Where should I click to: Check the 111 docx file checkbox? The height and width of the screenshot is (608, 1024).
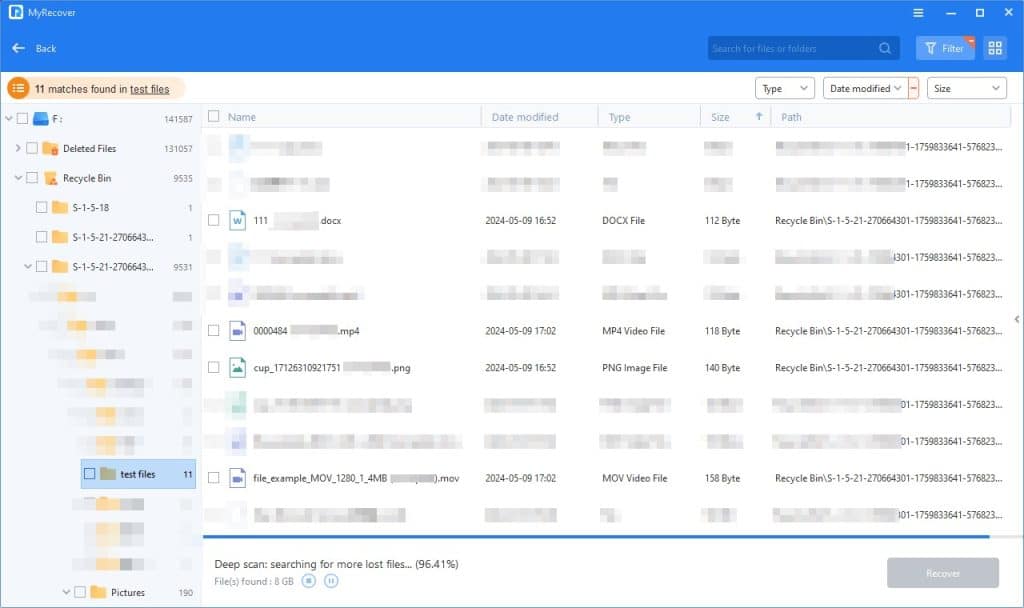pos(214,220)
